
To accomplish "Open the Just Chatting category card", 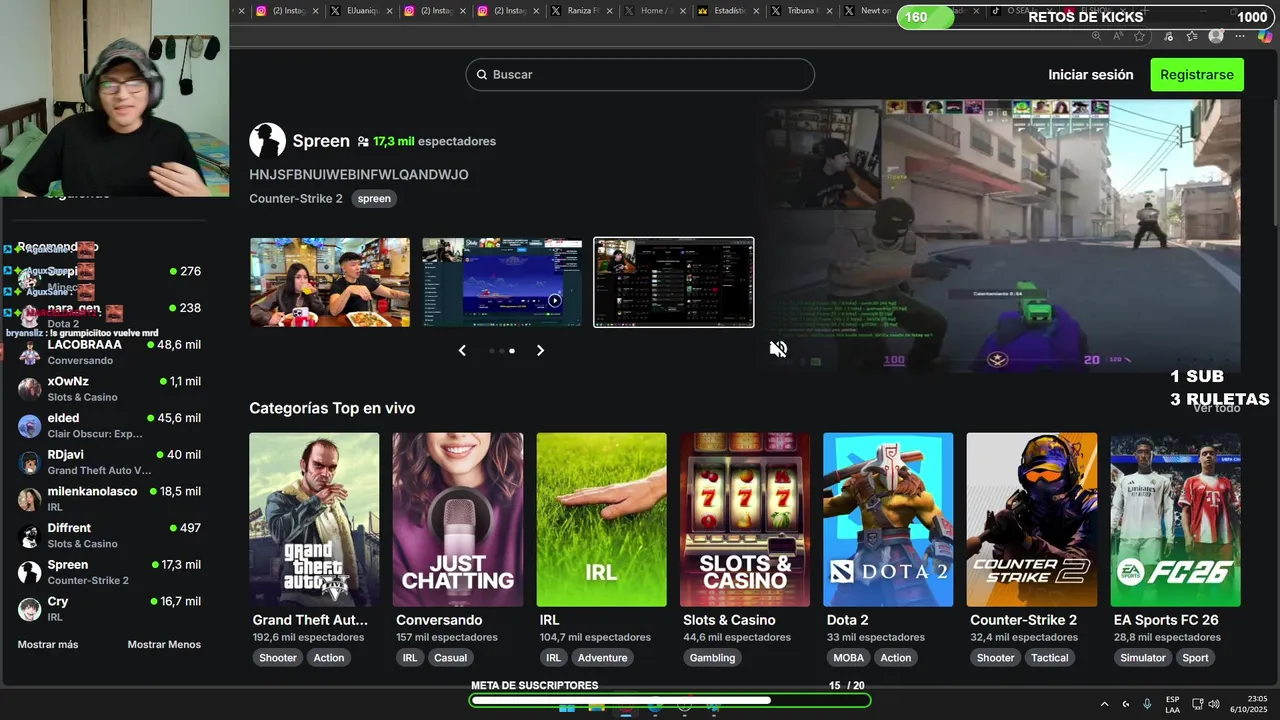I will tap(458, 519).
